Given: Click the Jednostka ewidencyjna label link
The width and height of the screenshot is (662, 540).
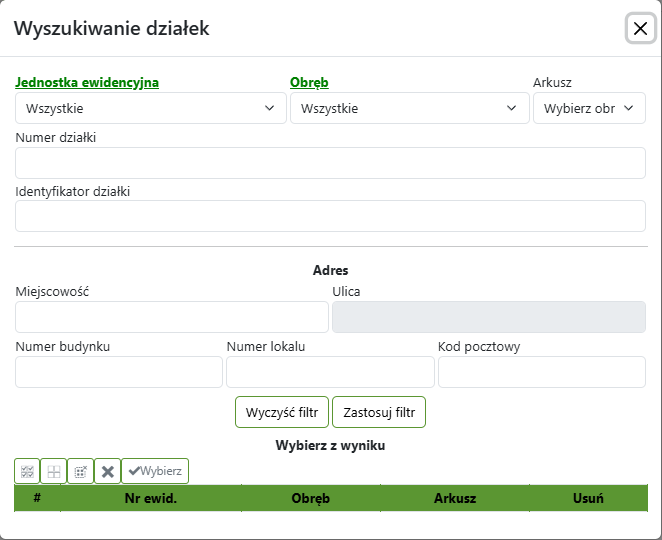Looking at the screenshot, I should pos(87,83).
